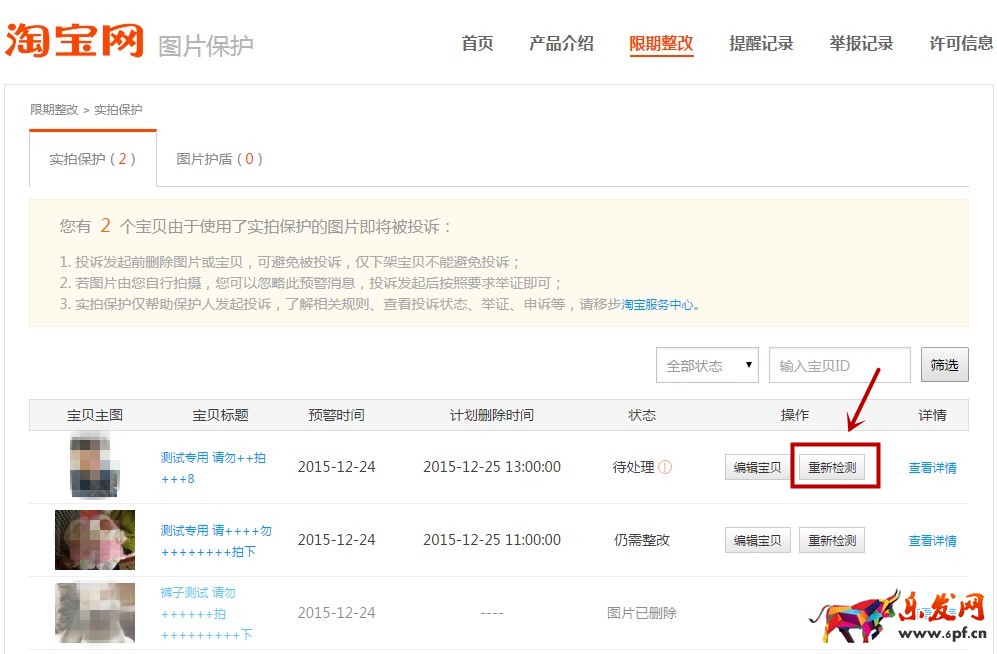Screen dimensions: 997x654
Task: Click 编辑宝贝 on the first row
Action: [757, 466]
